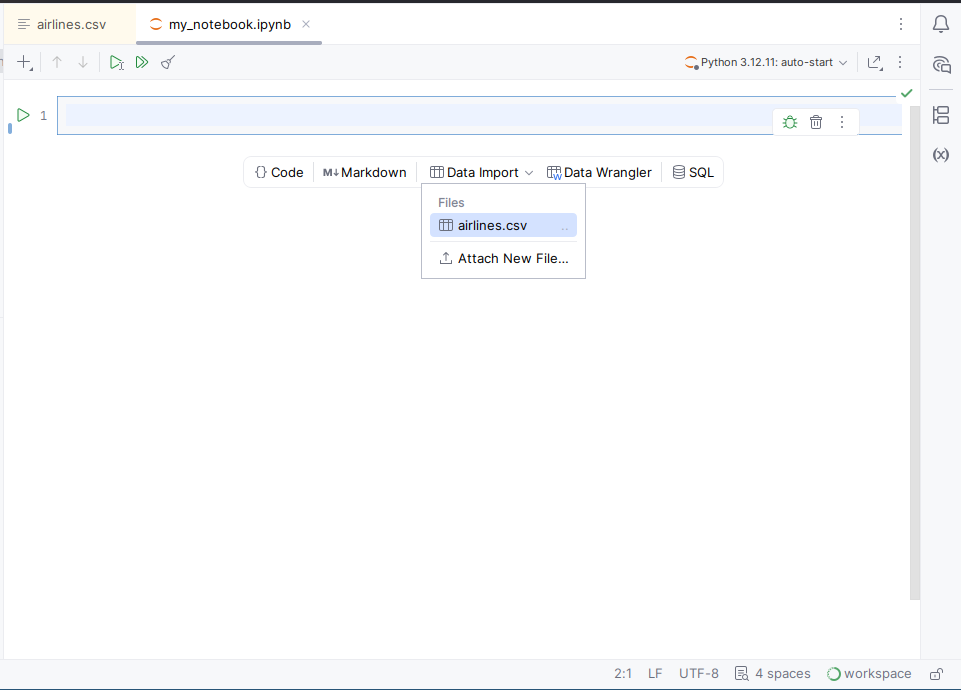Image resolution: width=961 pixels, height=690 pixels.
Task: Delete the cell using the trash icon
Action: pyautogui.click(x=816, y=122)
